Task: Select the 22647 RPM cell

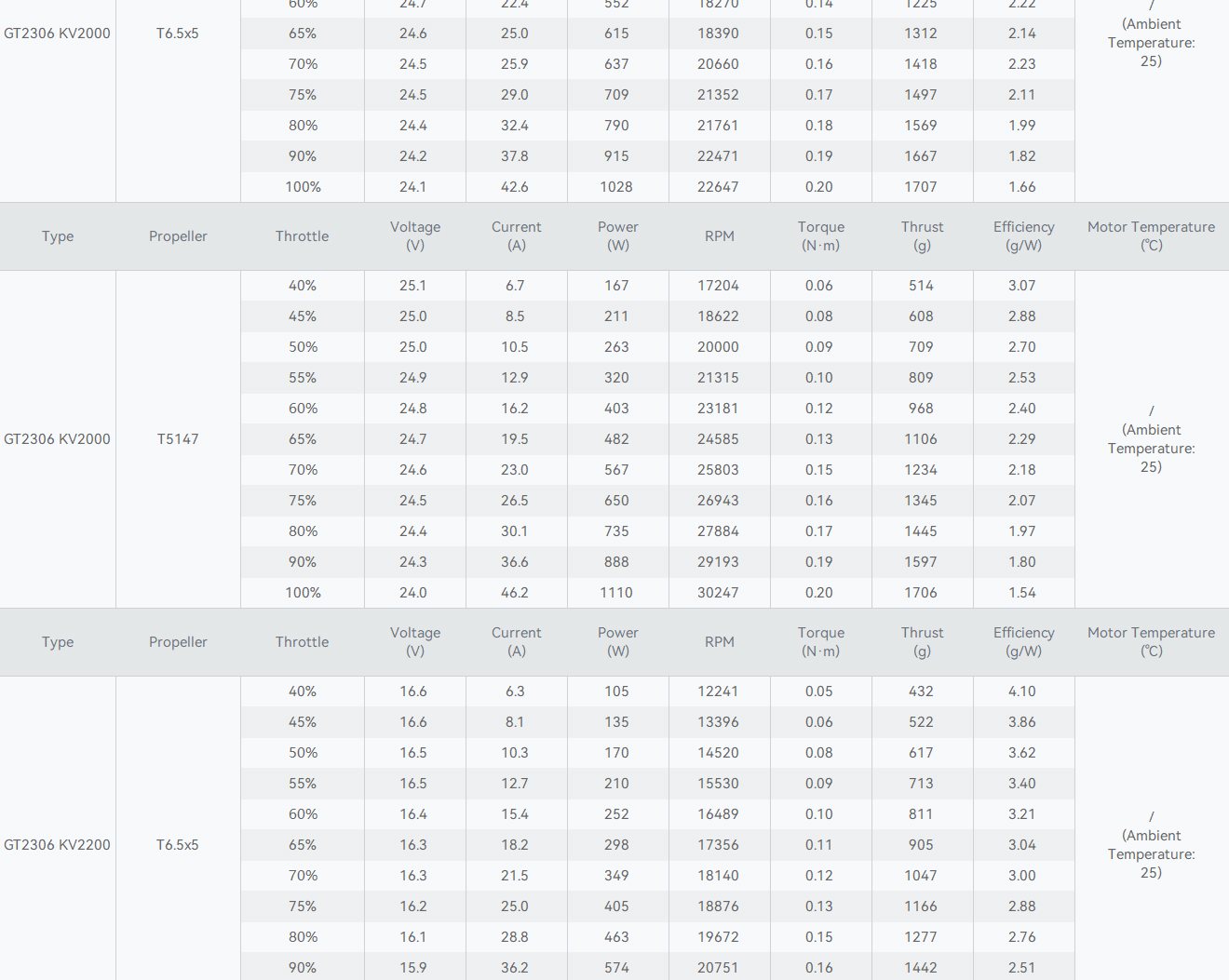Action: point(718,187)
